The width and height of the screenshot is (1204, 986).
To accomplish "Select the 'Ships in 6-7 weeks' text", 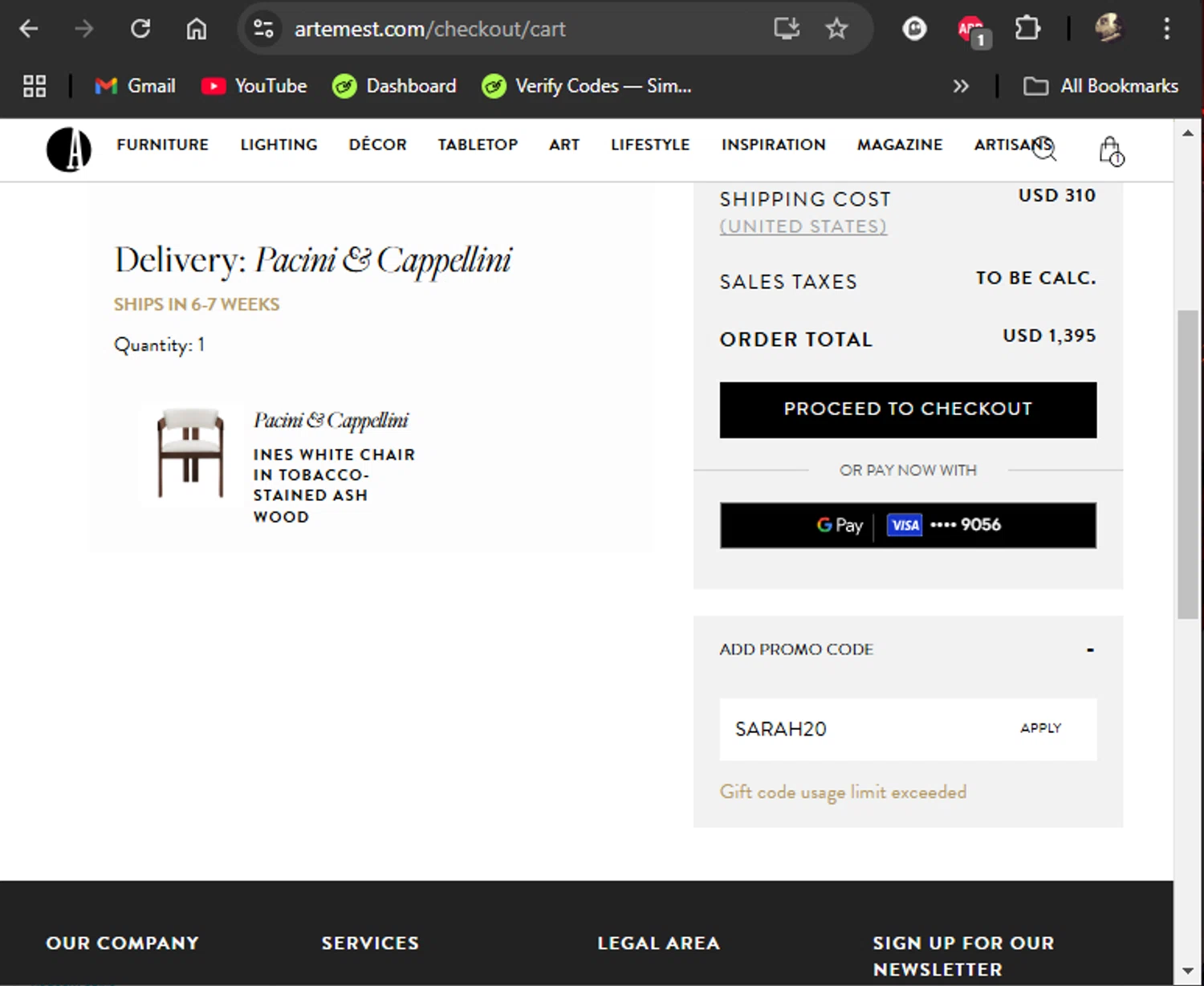I will pyautogui.click(x=197, y=304).
